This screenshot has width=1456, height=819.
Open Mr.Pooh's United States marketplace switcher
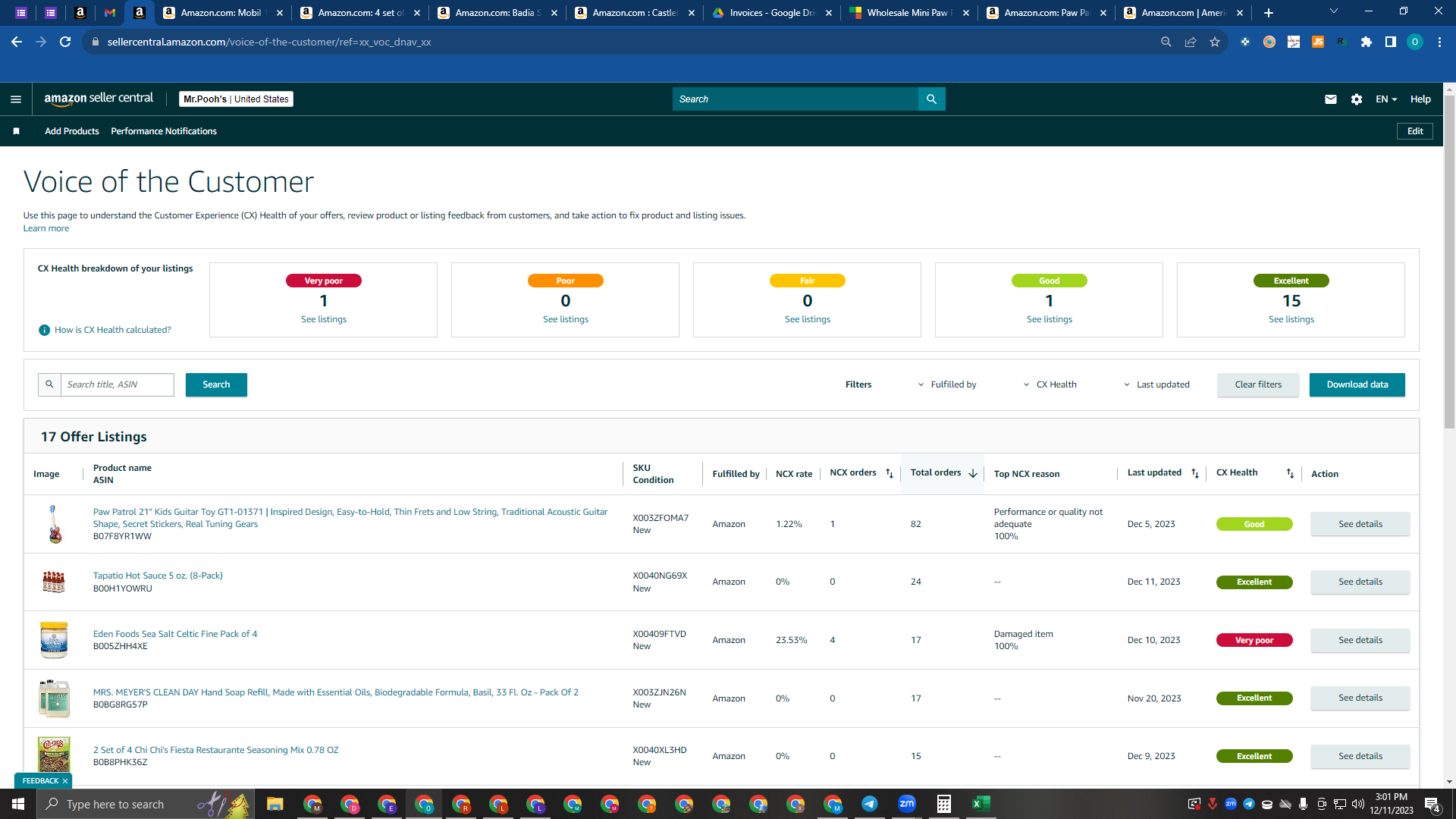(x=237, y=99)
